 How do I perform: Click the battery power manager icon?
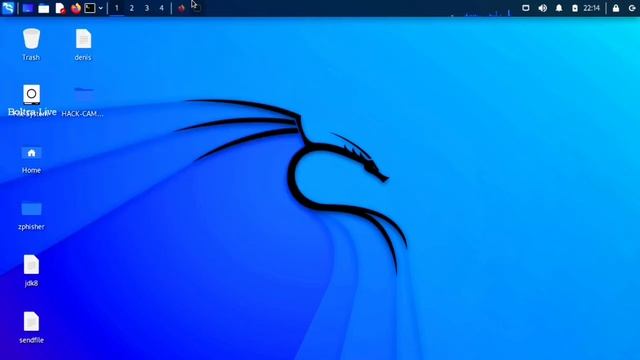(x=575, y=8)
